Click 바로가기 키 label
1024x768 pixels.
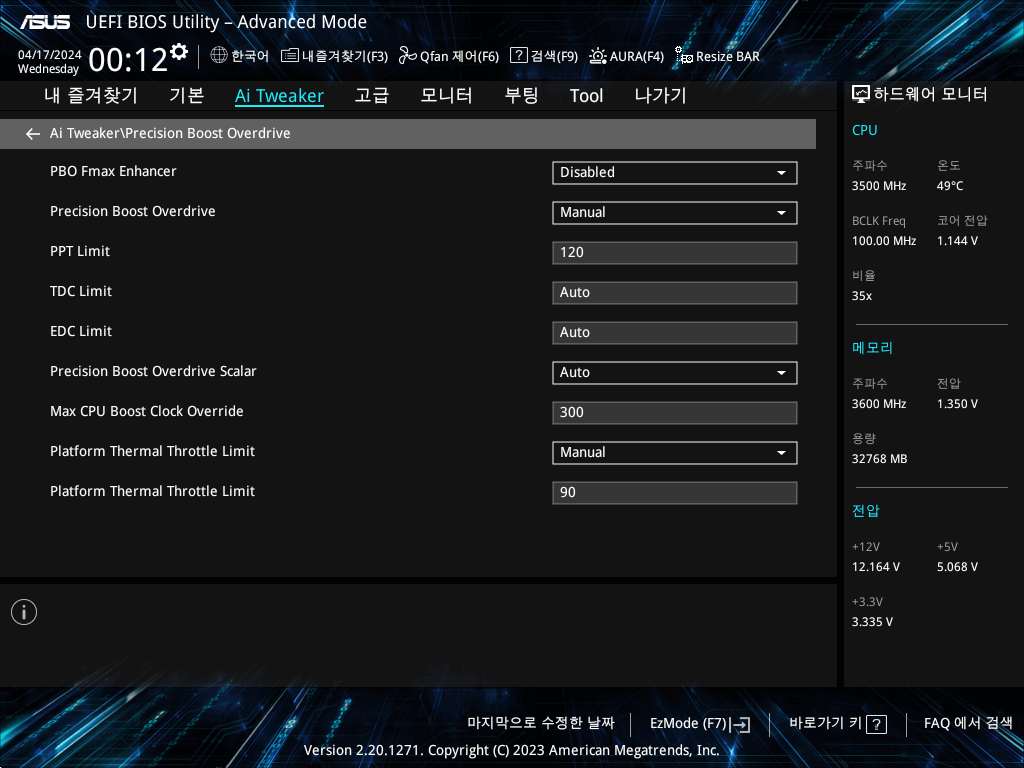[x=825, y=723]
